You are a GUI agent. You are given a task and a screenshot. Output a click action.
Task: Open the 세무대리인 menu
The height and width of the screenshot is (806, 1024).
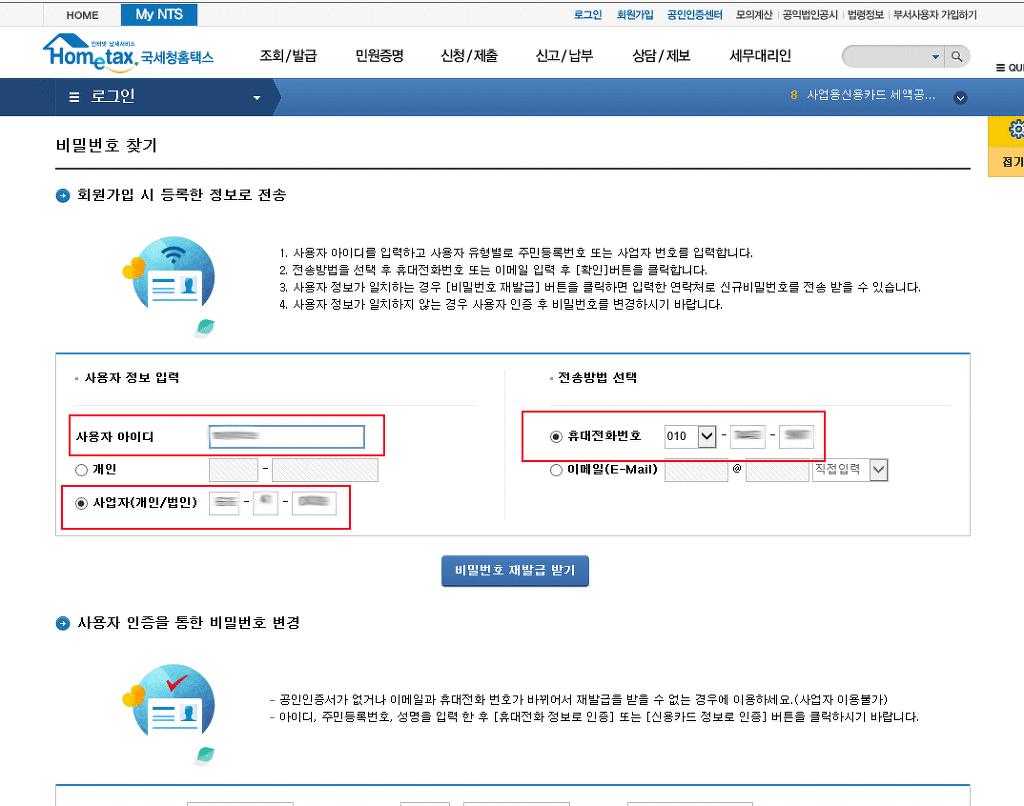[760, 56]
